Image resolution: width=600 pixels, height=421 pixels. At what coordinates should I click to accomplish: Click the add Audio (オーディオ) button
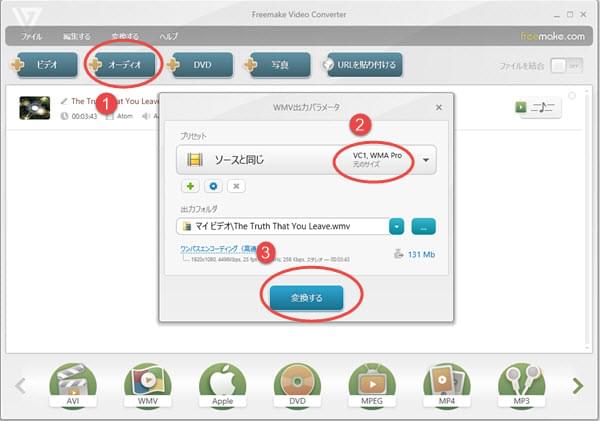tap(122, 65)
